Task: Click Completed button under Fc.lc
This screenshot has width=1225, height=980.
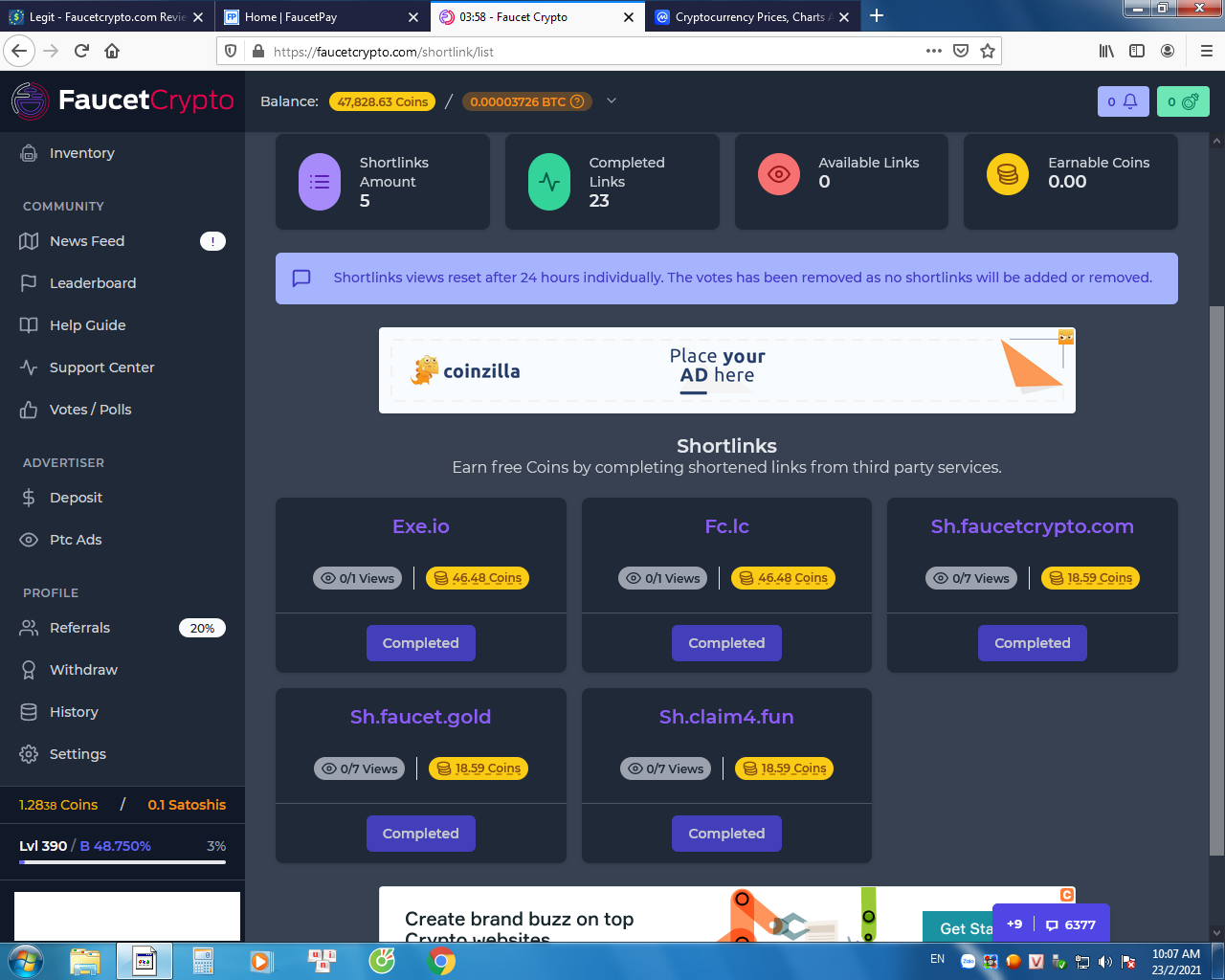Action: click(726, 643)
